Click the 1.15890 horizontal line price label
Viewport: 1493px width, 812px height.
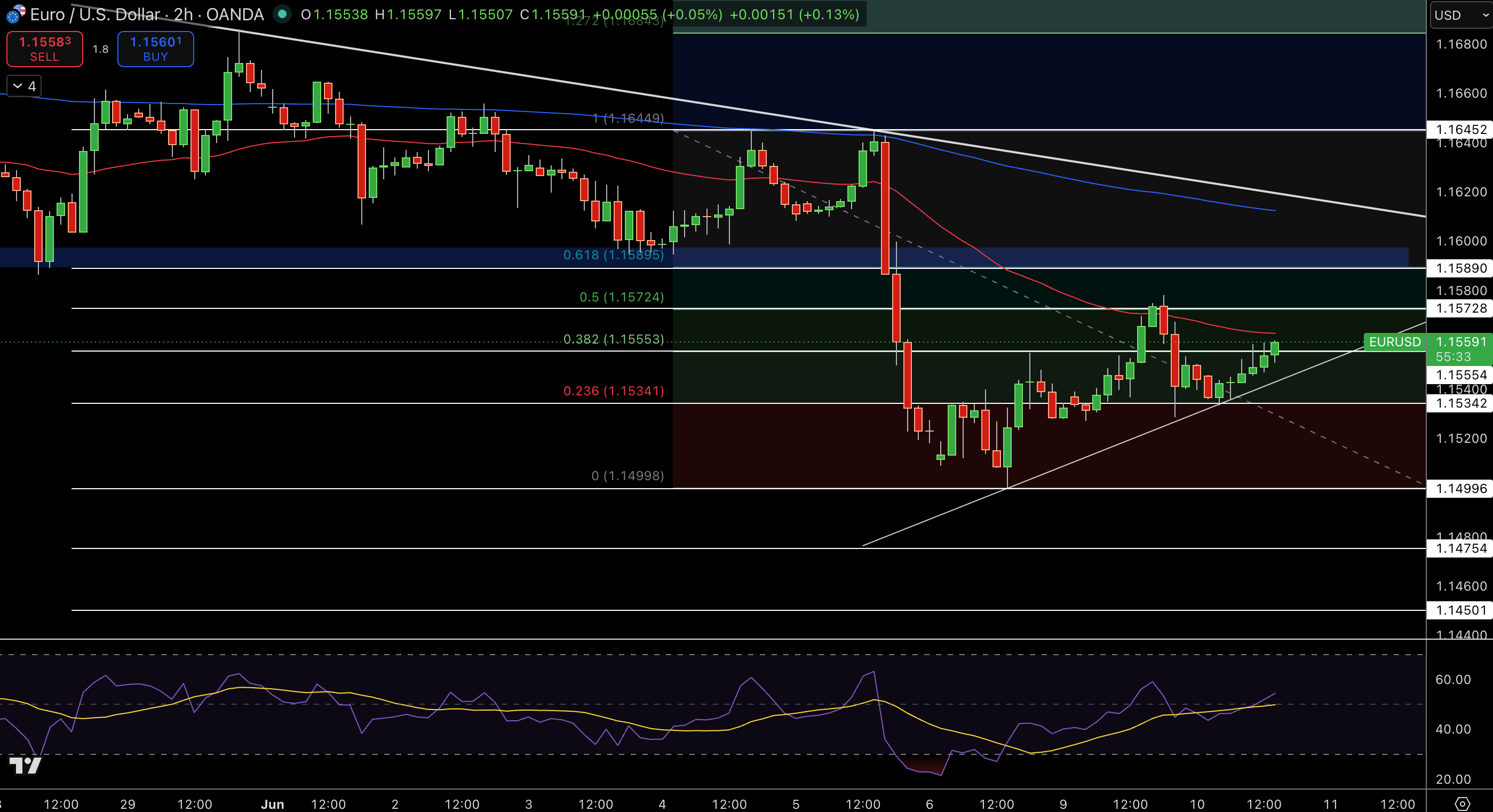1460,268
